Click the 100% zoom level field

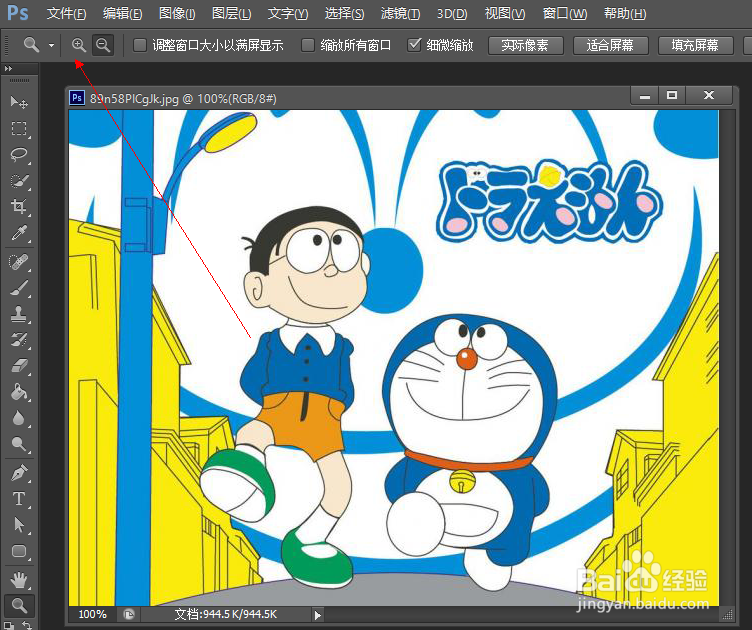[x=92, y=614]
